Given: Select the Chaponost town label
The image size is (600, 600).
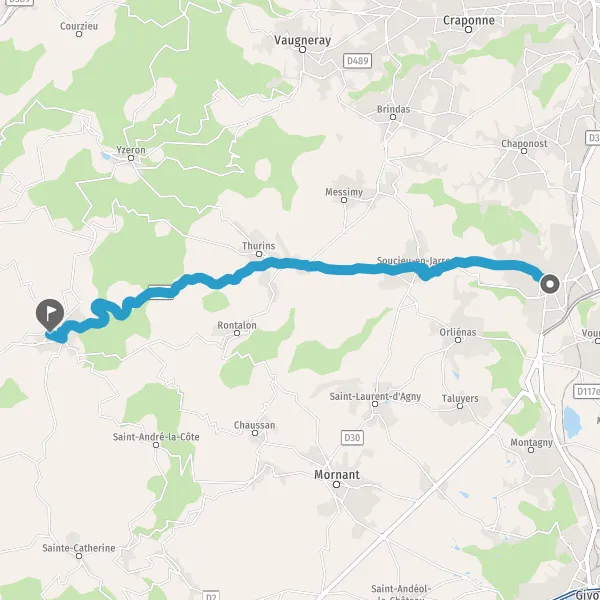Looking at the screenshot, I should pos(524,143).
